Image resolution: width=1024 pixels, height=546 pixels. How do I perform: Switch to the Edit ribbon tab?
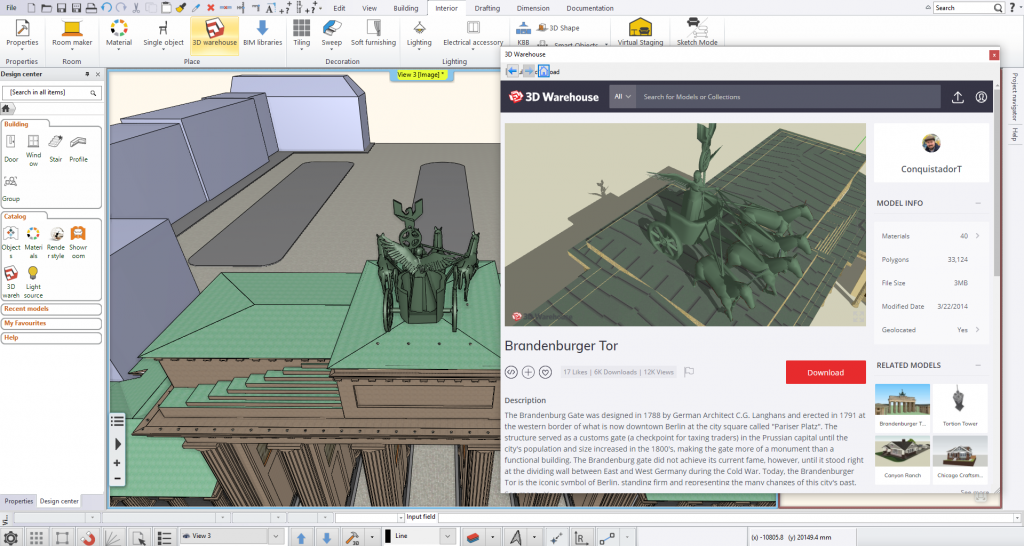(339, 8)
